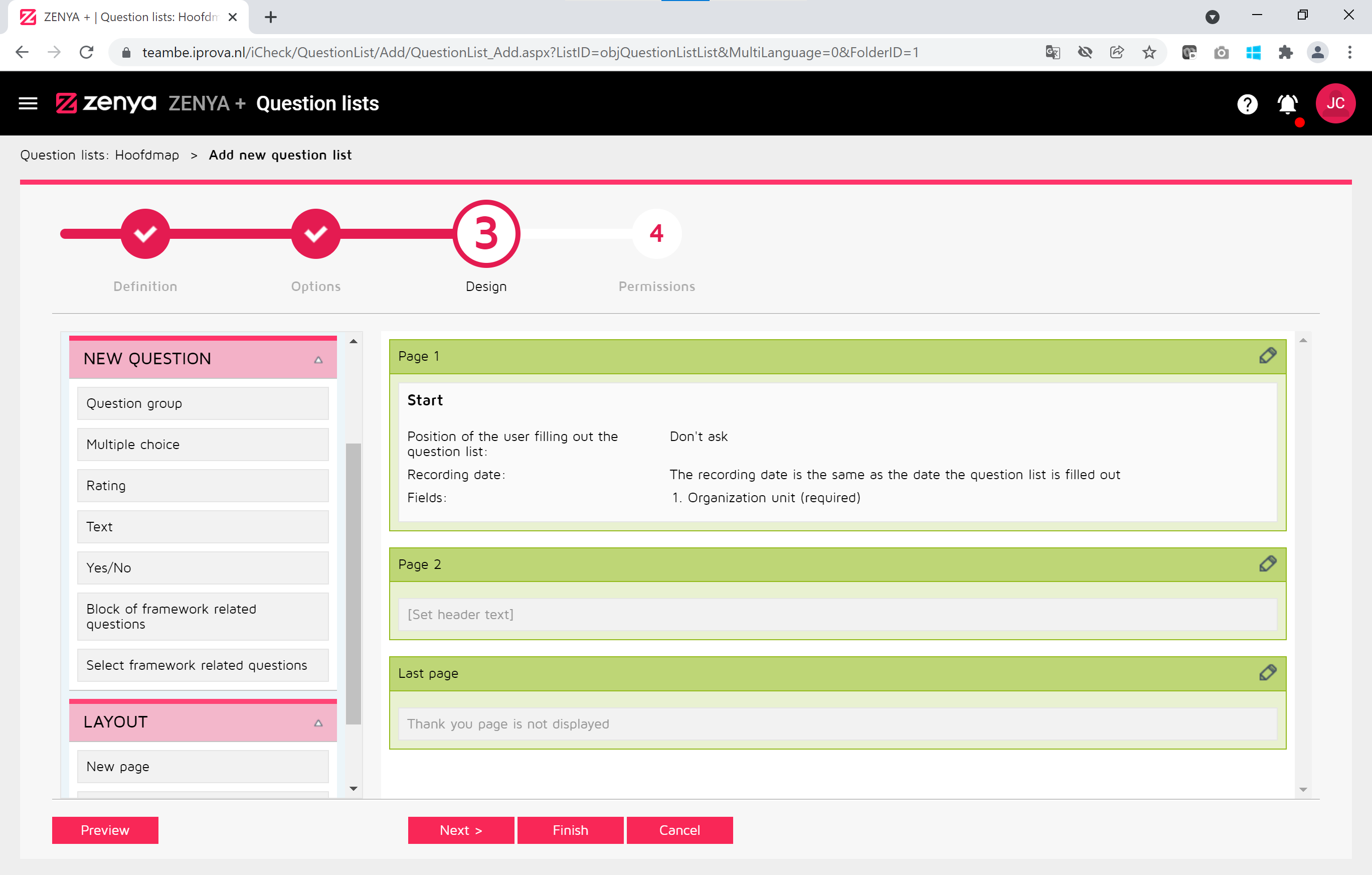1372x875 pixels.
Task: Bookmark this page with star icon
Action: (1149, 53)
